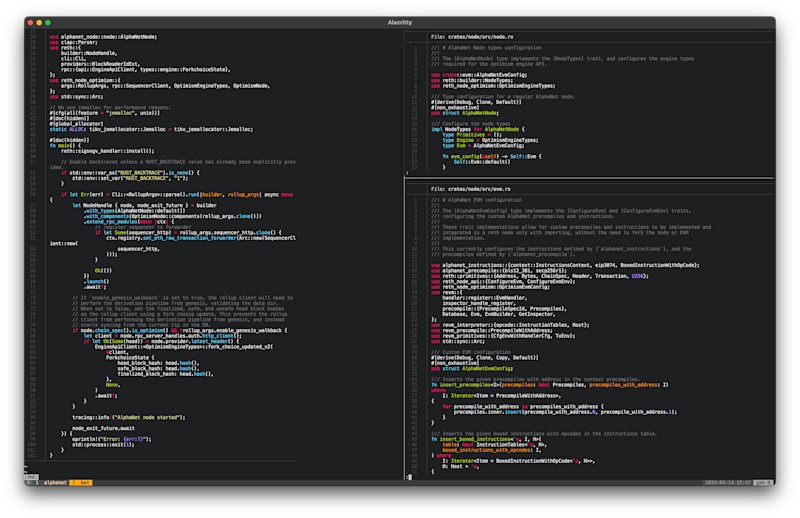Screen dimensions: 800x518
Task: Click the hostname segment in status bar
Action: [763, 482]
